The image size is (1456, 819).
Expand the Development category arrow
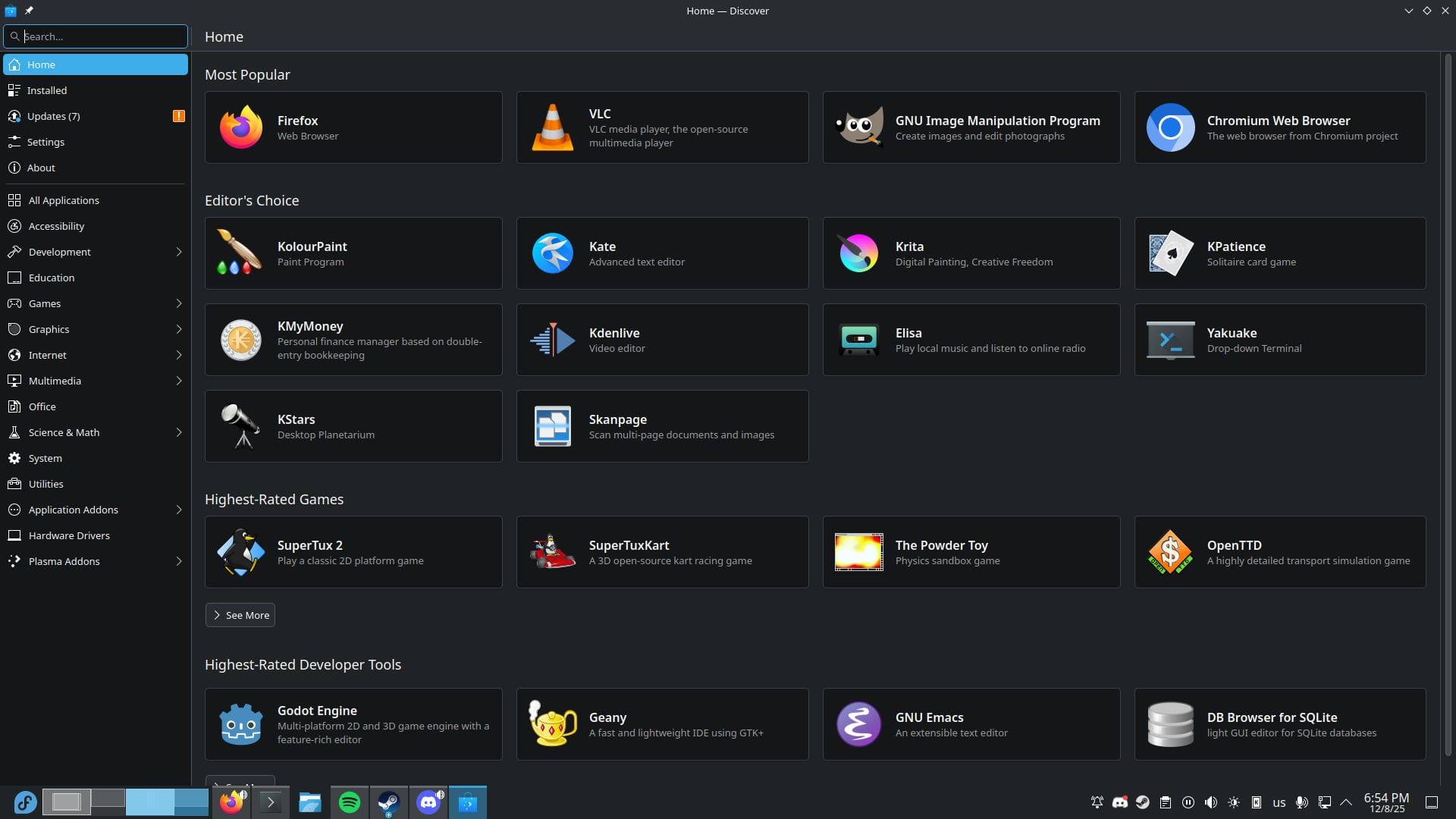point(179,252)
